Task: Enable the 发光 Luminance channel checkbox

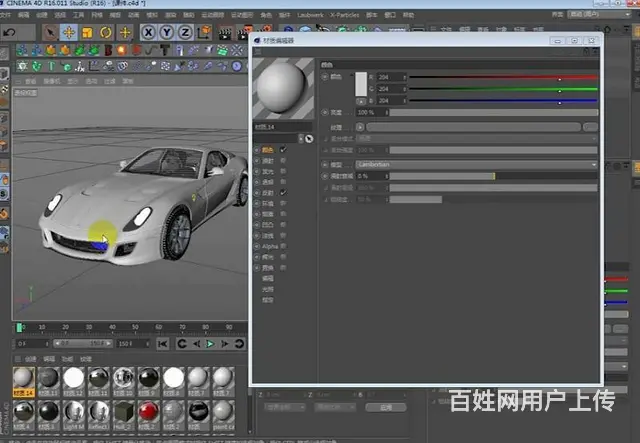Action: point(283,171)
